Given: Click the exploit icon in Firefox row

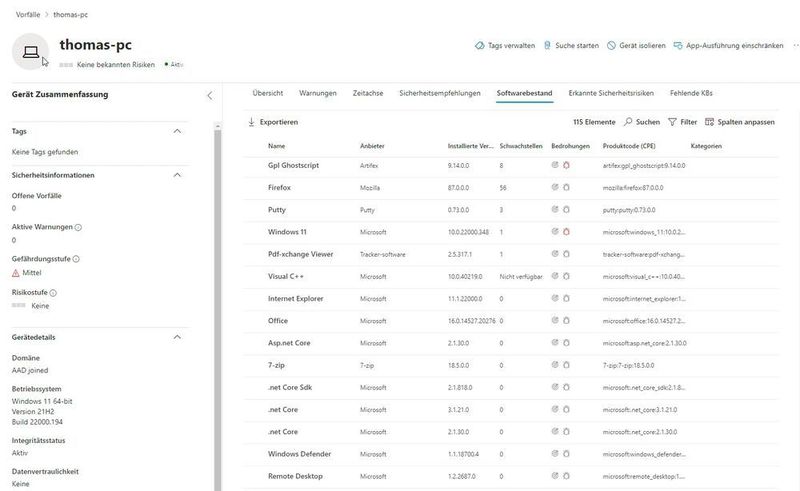Looking at the screenshot, I should [555, 187].
